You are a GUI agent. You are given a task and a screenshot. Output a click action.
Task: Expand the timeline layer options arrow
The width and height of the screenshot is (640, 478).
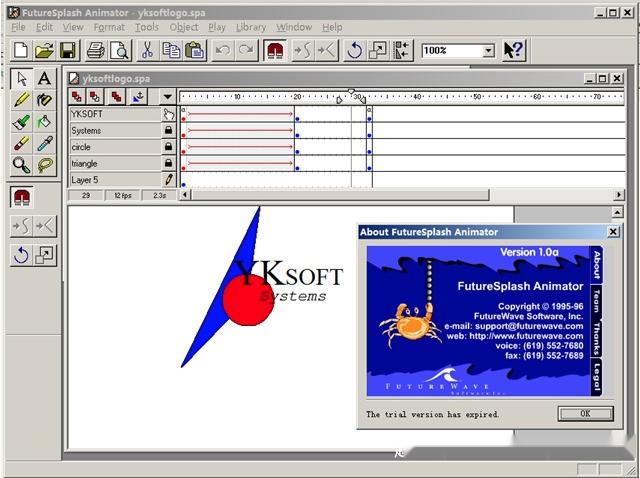tap(167, 97)
